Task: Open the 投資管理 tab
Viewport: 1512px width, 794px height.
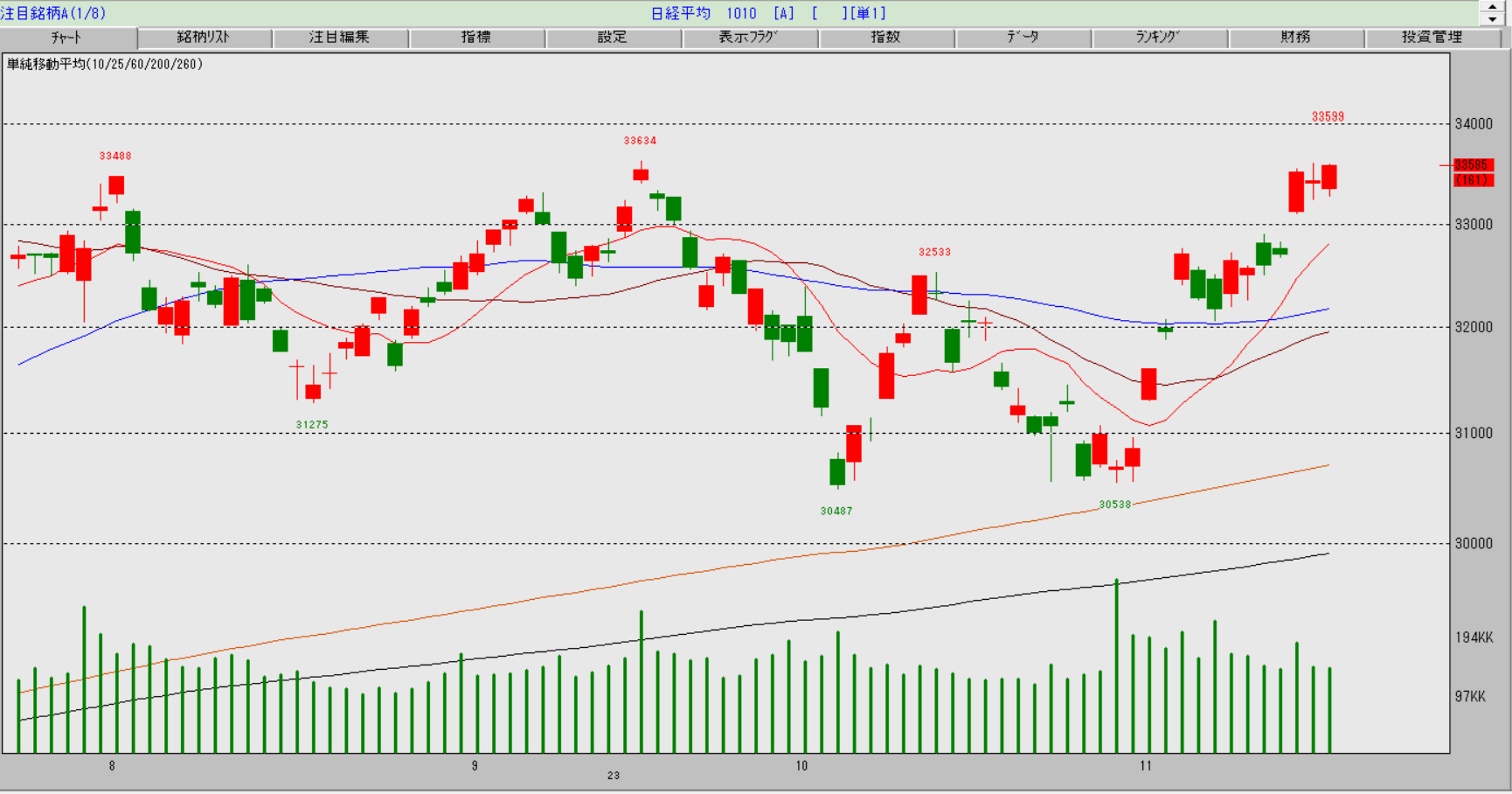Action: coord(1432,38)
